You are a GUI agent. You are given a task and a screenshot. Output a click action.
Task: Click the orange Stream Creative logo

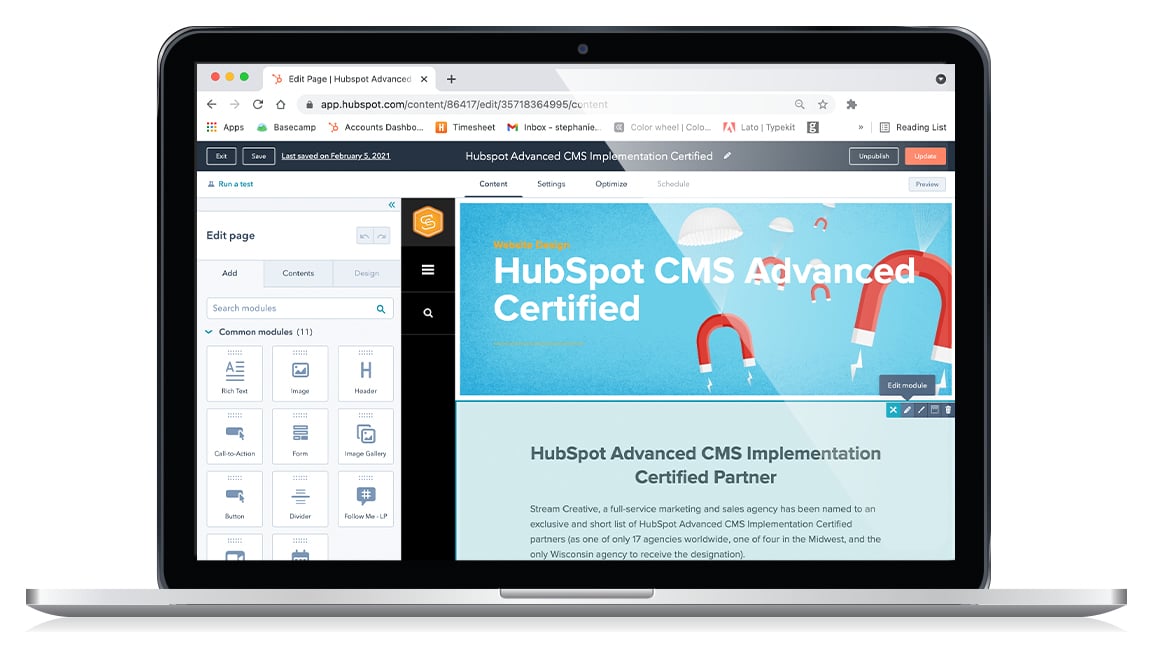[428, 221]
